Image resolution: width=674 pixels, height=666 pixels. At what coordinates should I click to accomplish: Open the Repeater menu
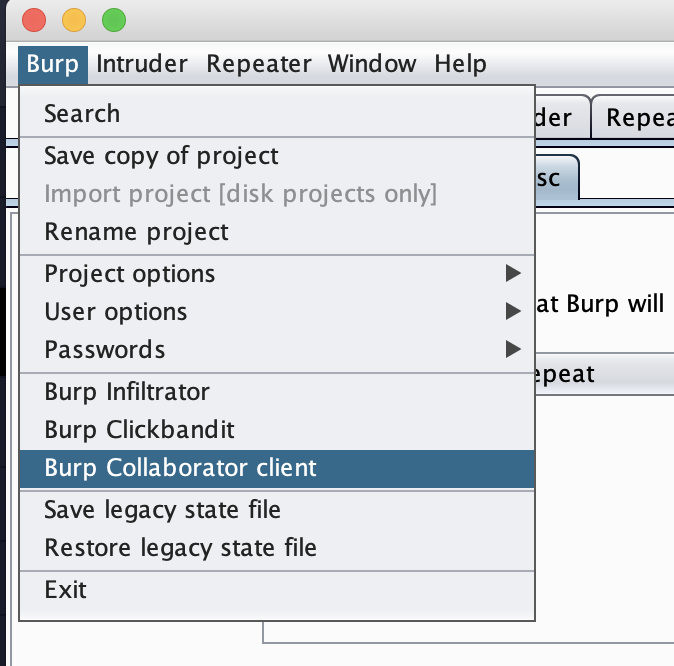(x=259, y=64)
